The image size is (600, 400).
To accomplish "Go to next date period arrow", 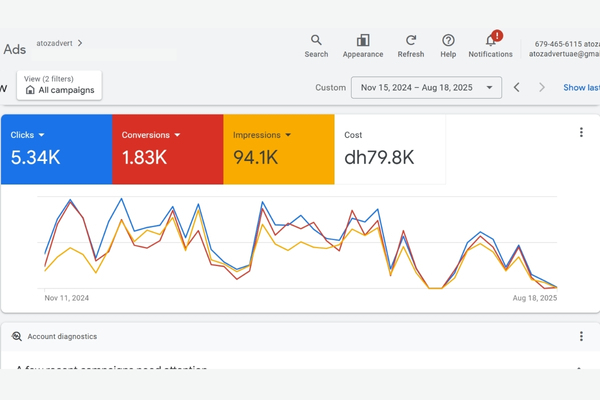I will pyautogui.click(x=542, y=88).
